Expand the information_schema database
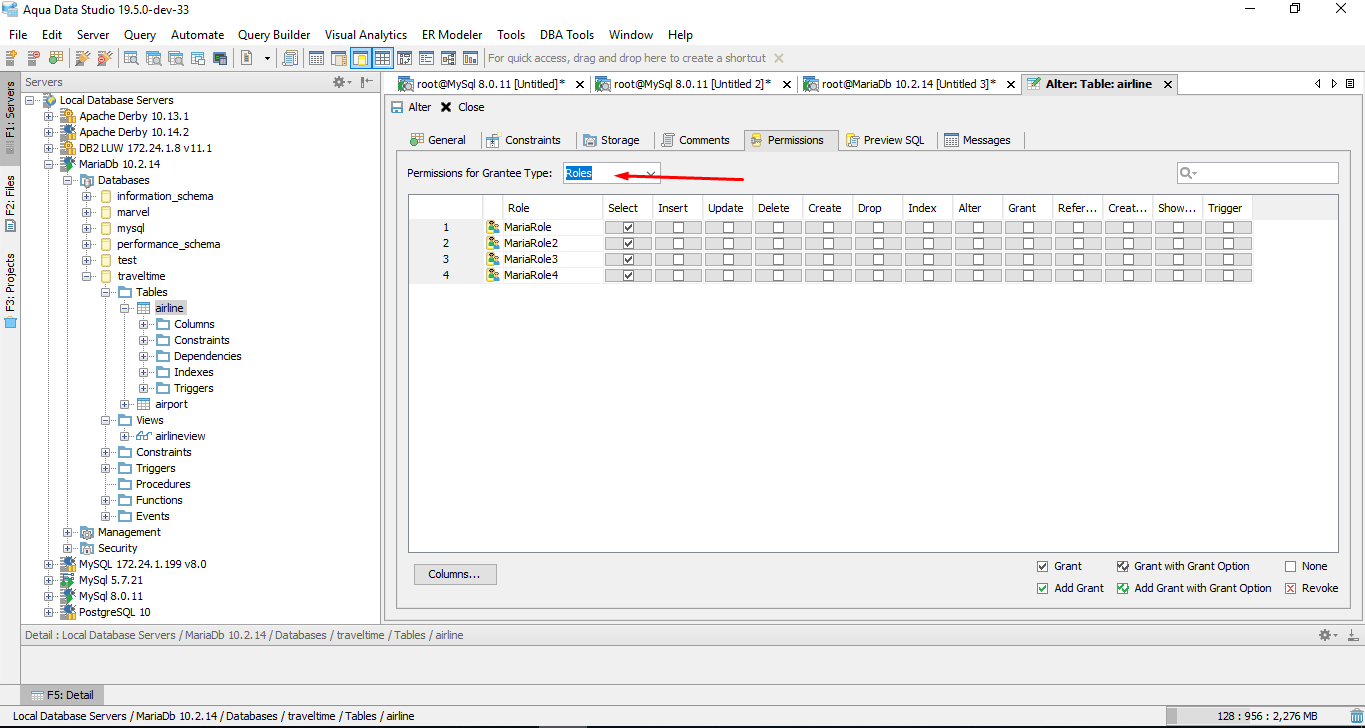This screenshot has height=728, width=1365. click(x=87, y=196)
